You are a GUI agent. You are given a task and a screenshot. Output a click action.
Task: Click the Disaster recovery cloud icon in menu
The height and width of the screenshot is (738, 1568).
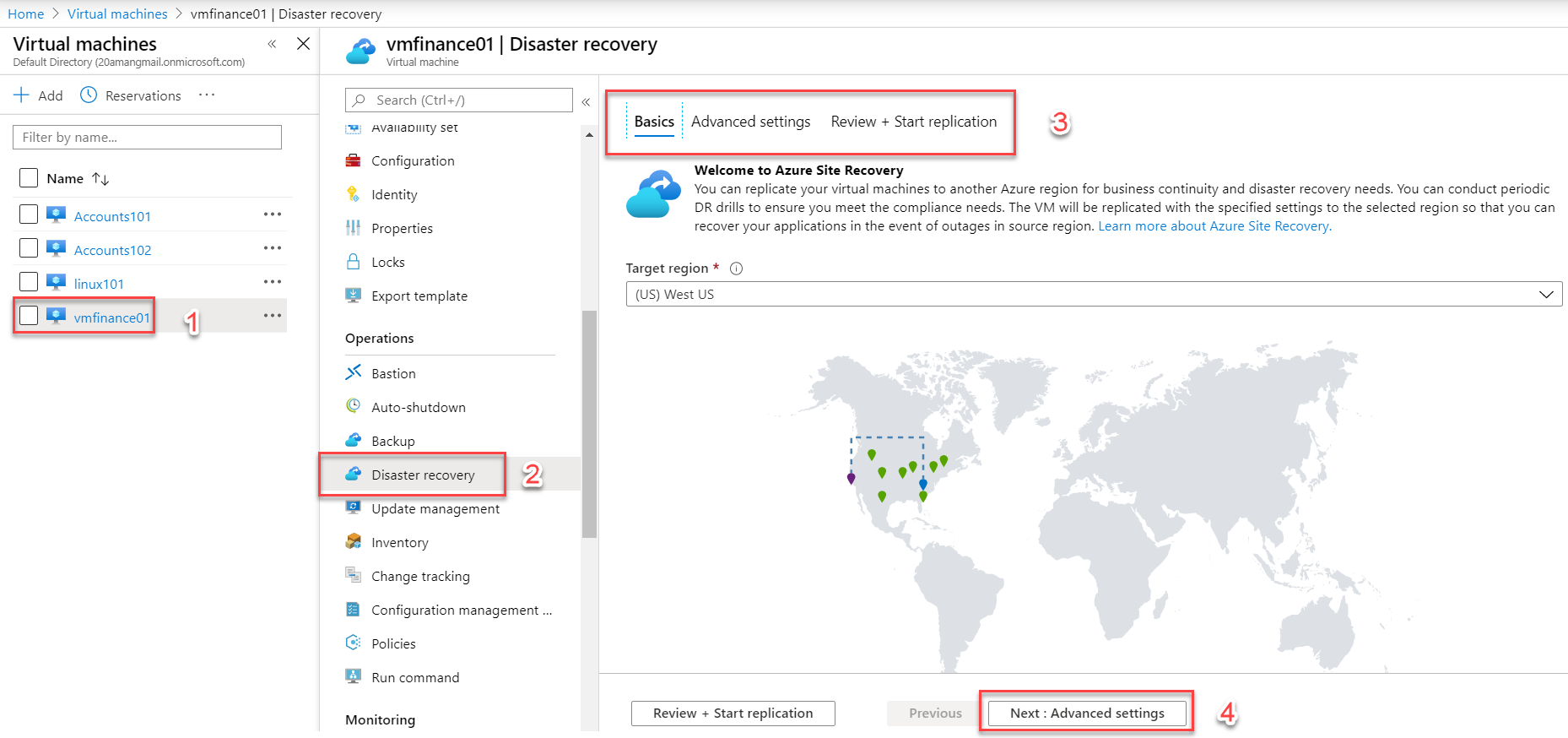coord(354,474)
